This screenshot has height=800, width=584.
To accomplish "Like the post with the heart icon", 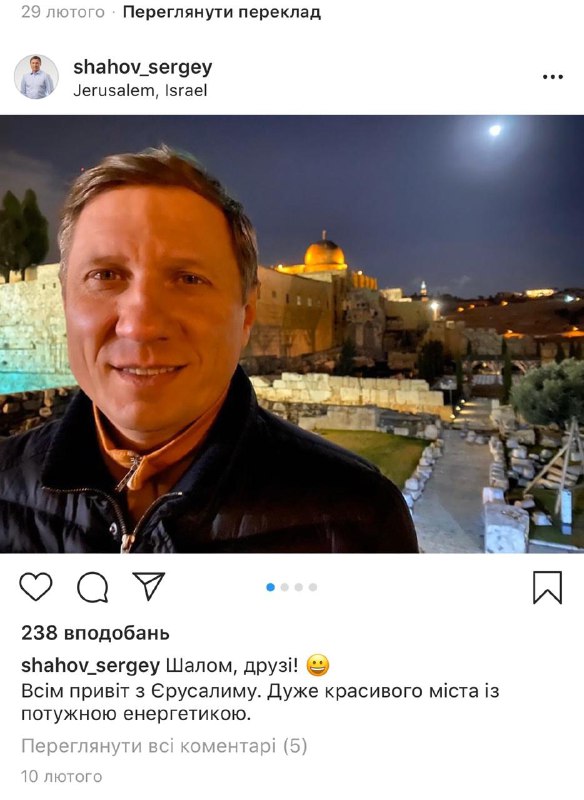I will click(36, 587).
